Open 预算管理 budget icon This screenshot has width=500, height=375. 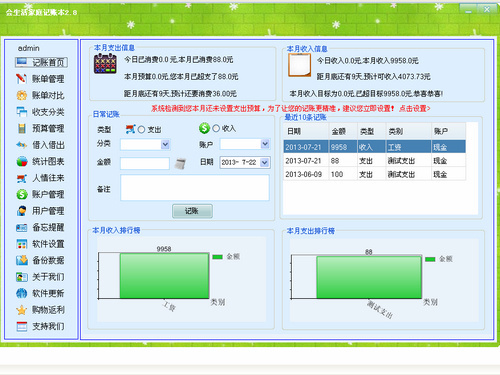(22, 128)
